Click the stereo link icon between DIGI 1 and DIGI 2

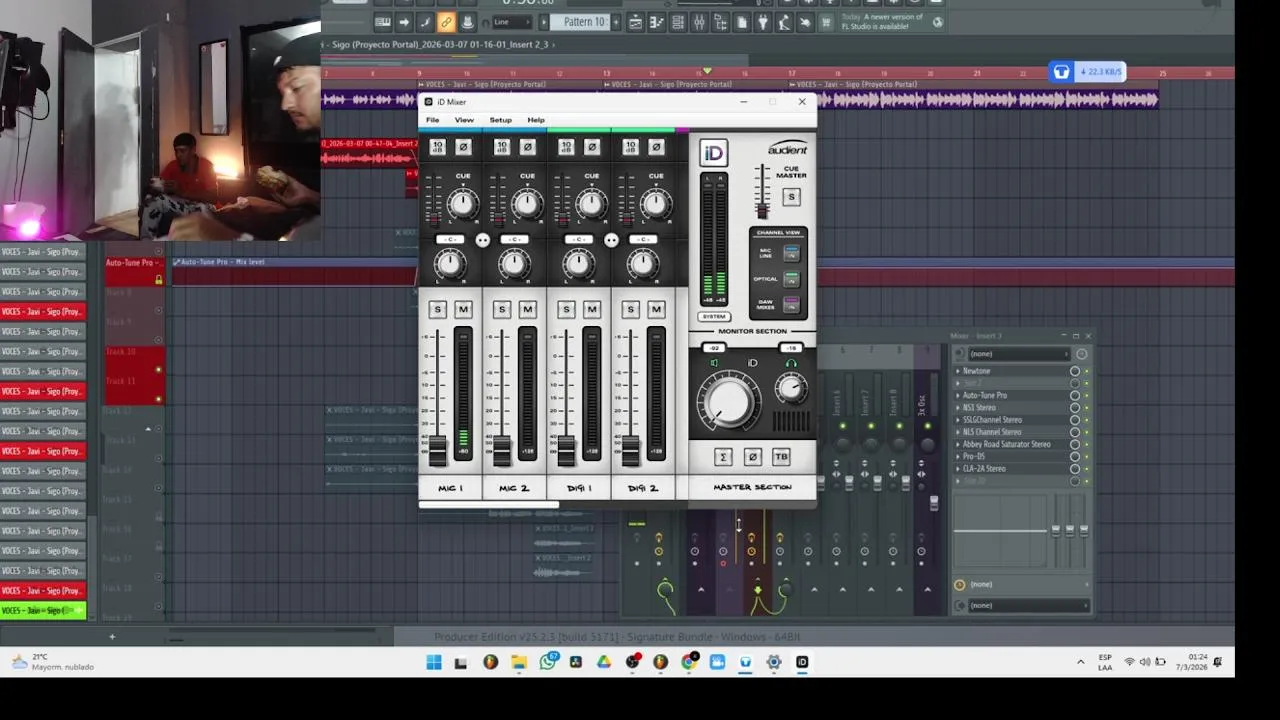611,240
